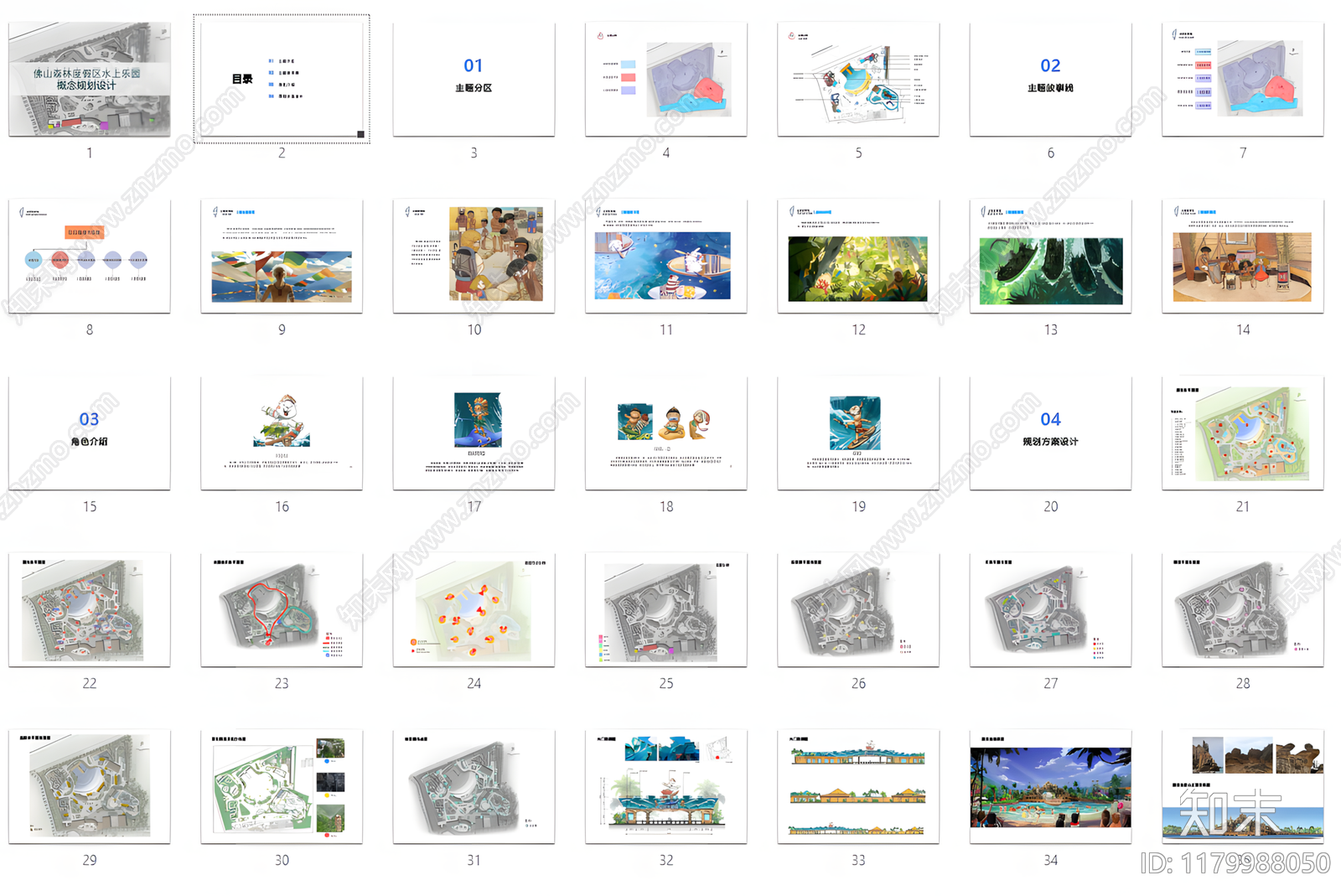The height and width of the screenshot is (896, 1341).
Task: Select slide 1 title cover thumbnail
Action: [90, 79]
